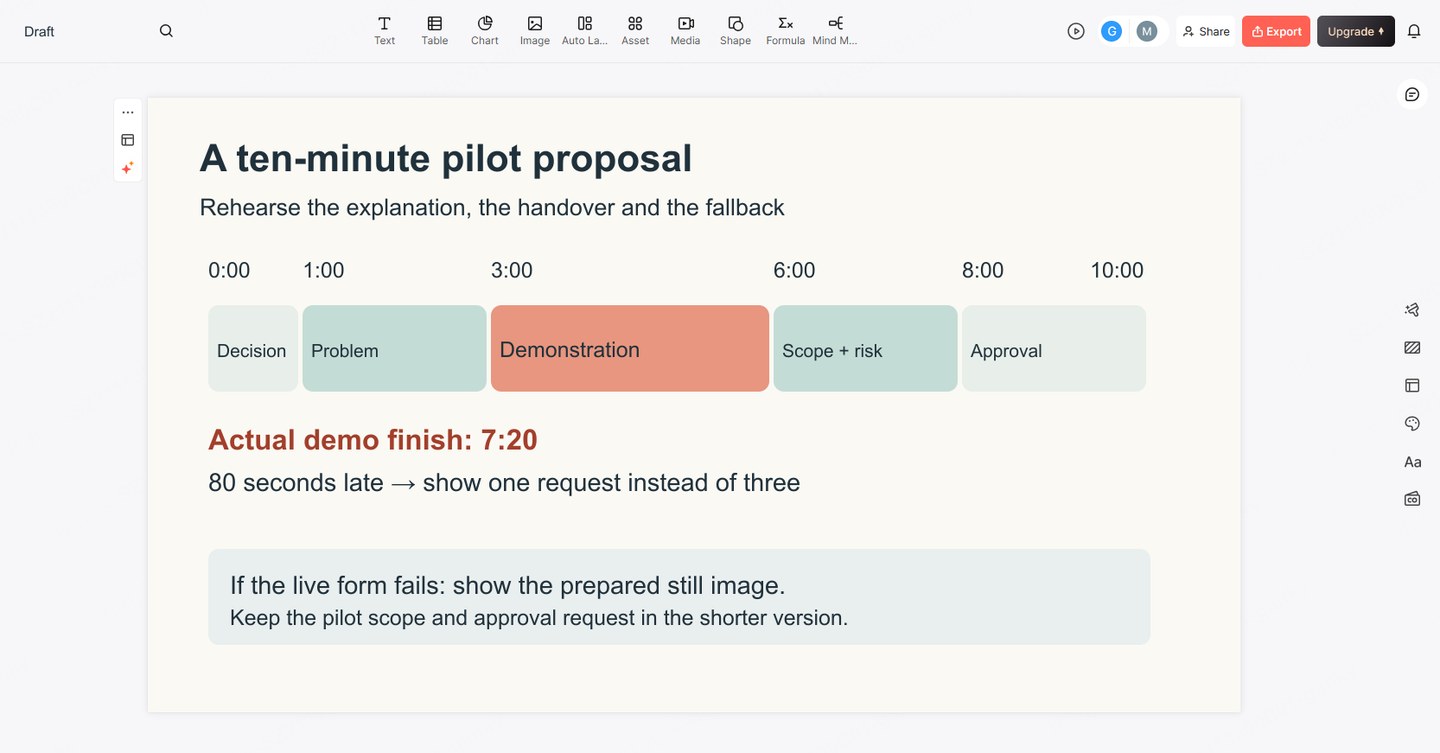Viewport: 1440px width, 753px height.
Task: Click the AI sparkle icon beside slide
Action: (x=128, y=168)
